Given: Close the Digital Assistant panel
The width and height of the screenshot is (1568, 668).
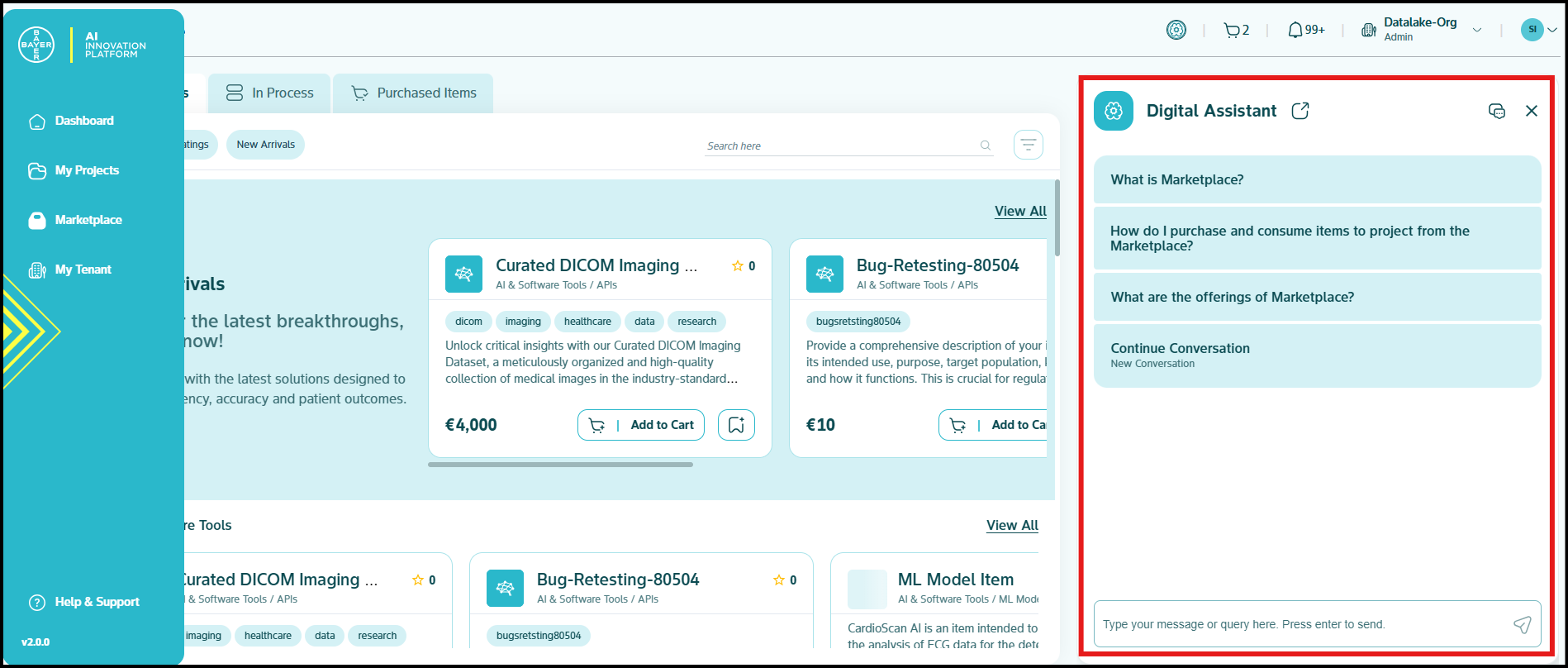Looking at the screenshot, I should tap(1531, 111).
